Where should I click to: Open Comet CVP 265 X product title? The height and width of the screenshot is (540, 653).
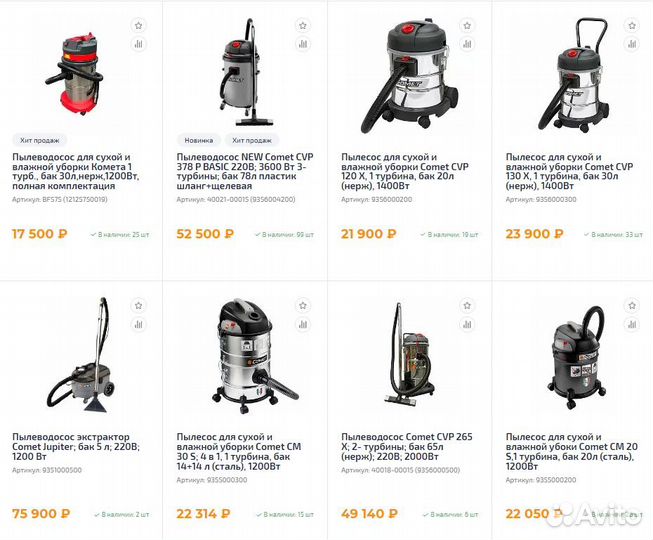click(407, 447)
